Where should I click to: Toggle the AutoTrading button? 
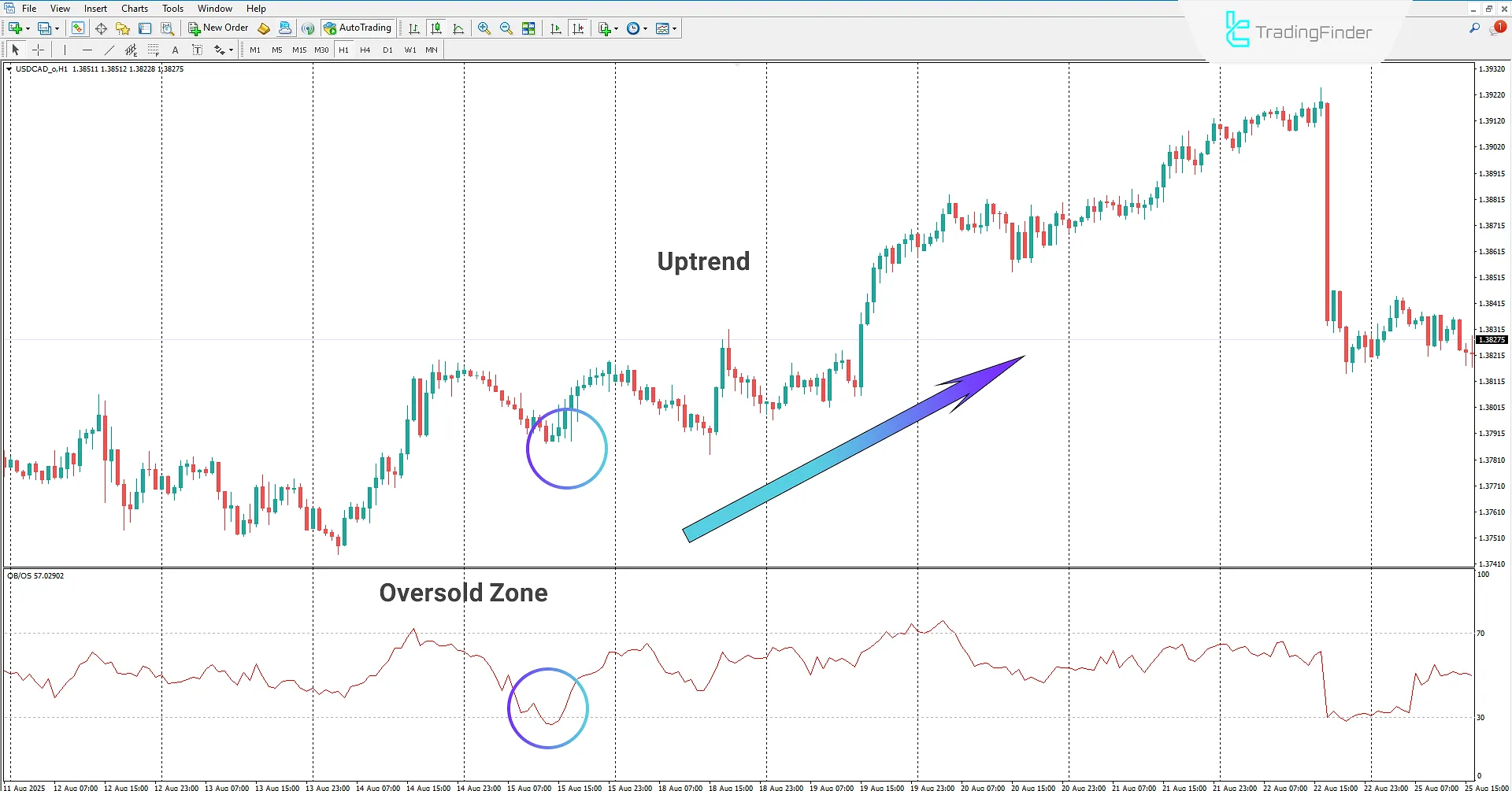(358, 28)
